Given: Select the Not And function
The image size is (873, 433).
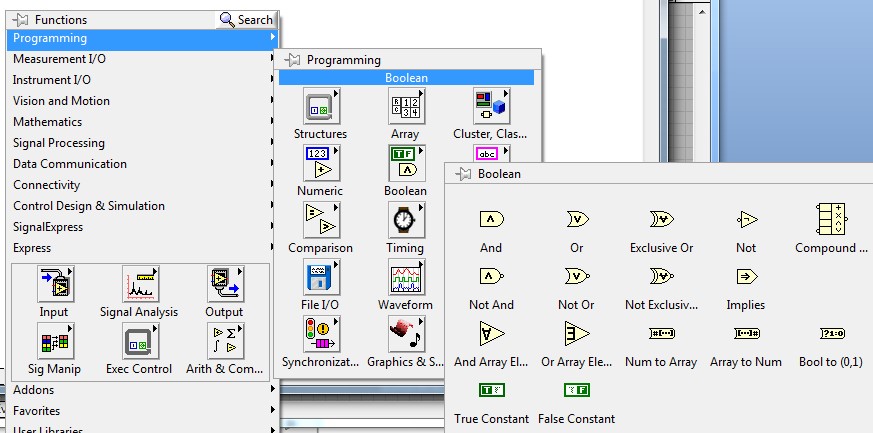Looking at the screenshot, I should click(491, 276).
